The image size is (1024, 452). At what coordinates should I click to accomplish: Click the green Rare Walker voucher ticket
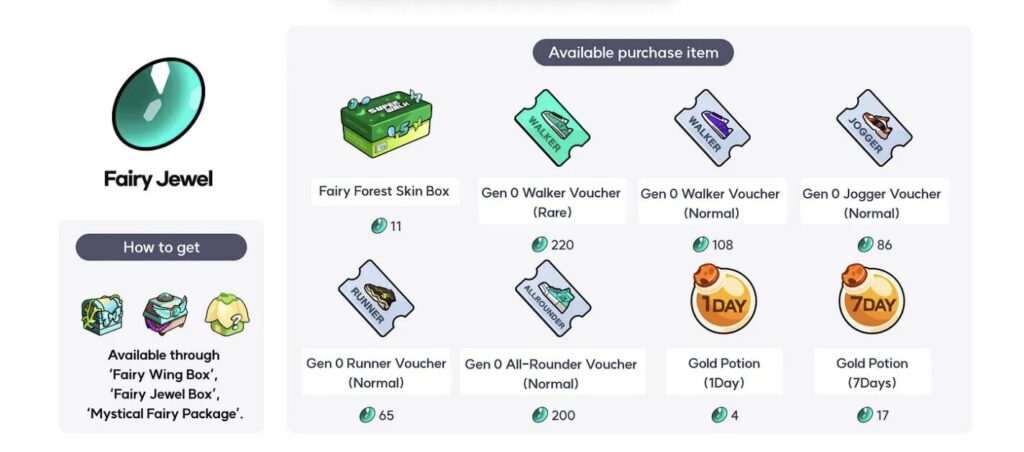552,128
